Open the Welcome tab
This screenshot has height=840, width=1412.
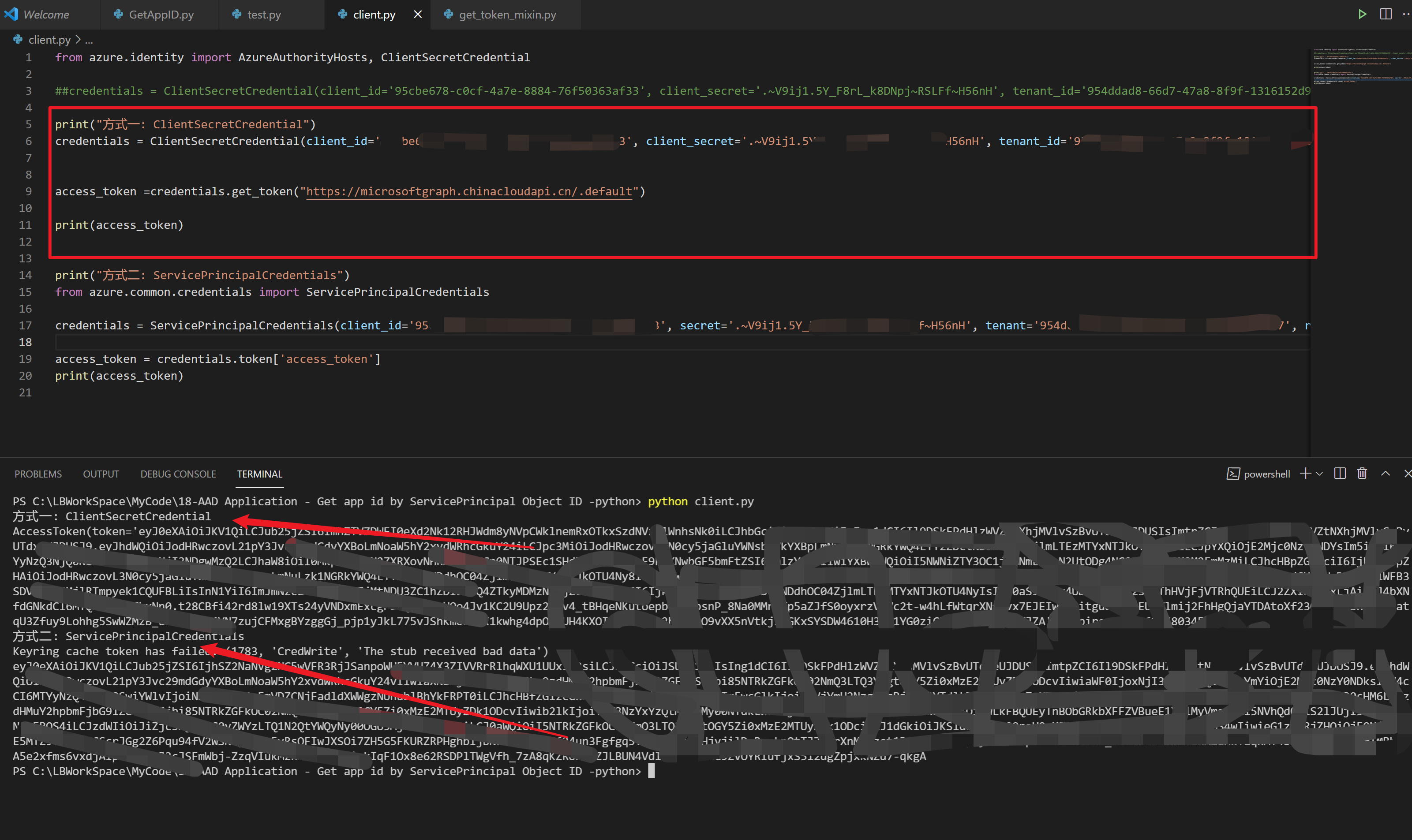click(x=45, y=15)
